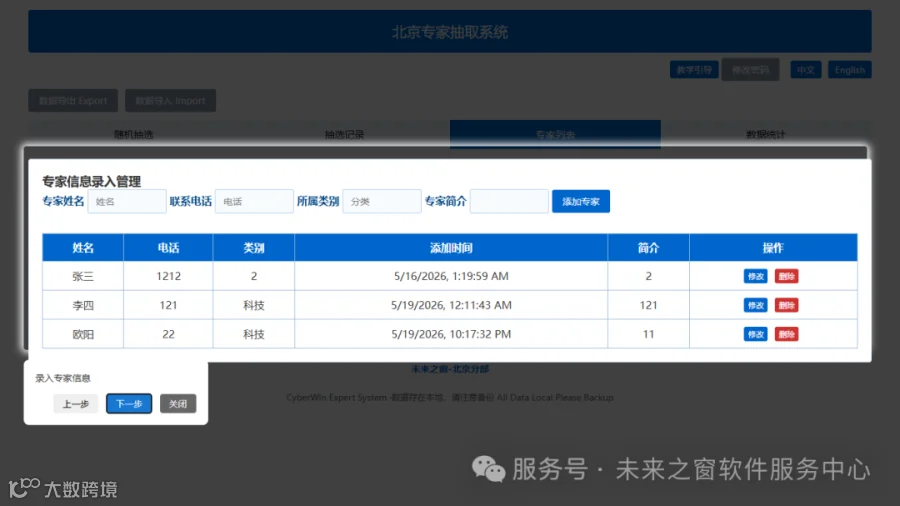
Task: Click 删除 for the 李四 row
Action: click(x=786, y=305)
